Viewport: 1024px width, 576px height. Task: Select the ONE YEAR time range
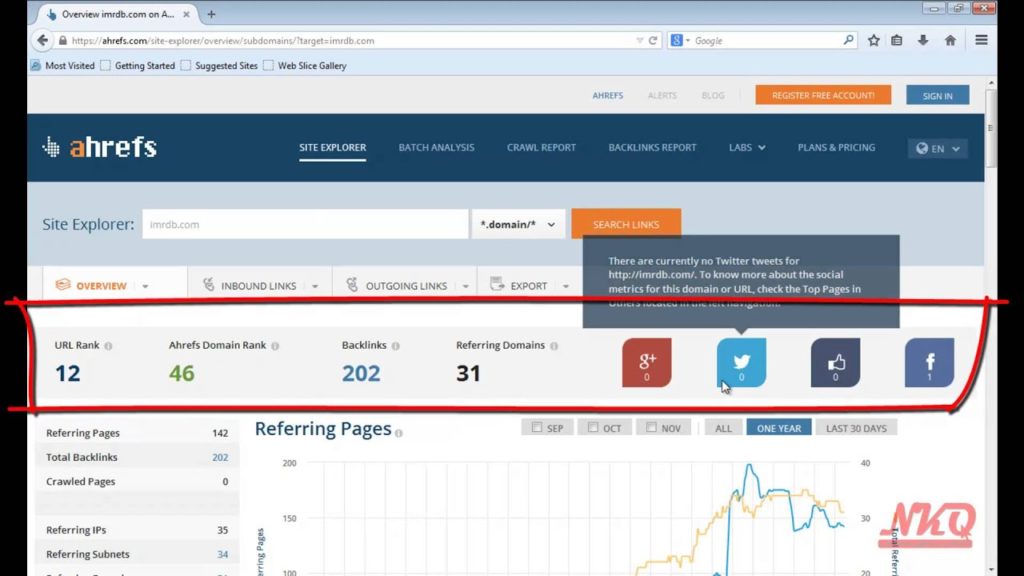click(778, 428)
